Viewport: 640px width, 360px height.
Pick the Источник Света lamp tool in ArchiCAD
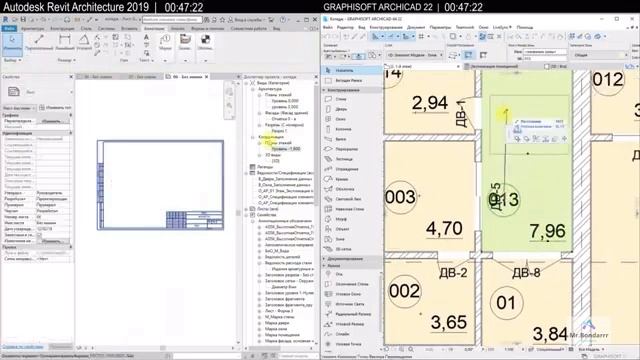point(351,304)
